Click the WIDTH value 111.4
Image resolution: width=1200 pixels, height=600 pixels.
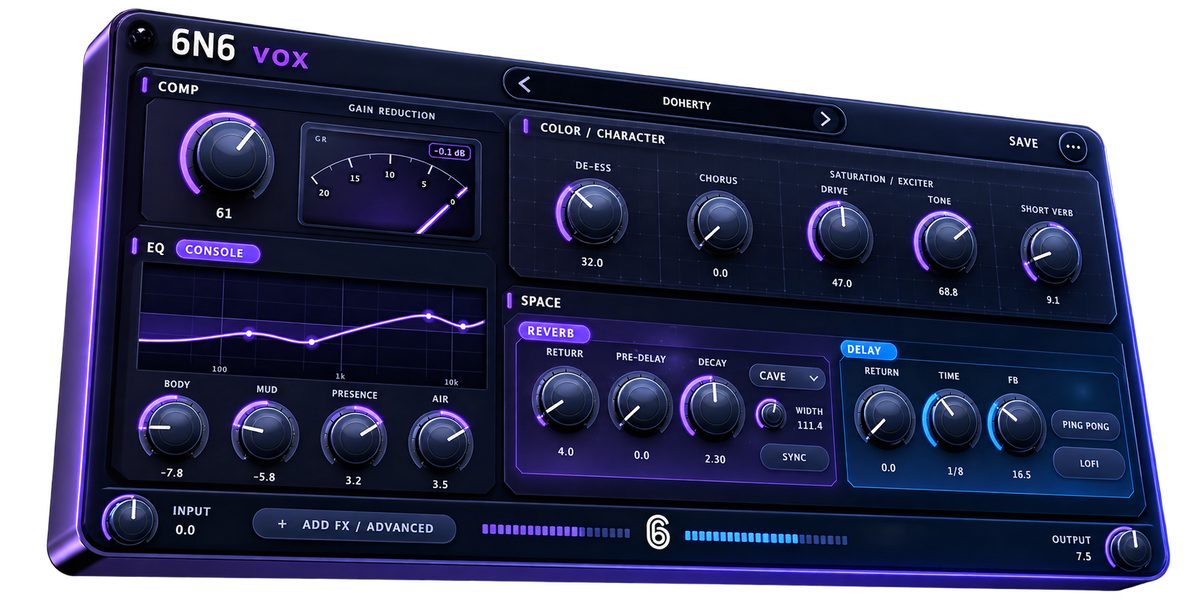tap(810, 426)
